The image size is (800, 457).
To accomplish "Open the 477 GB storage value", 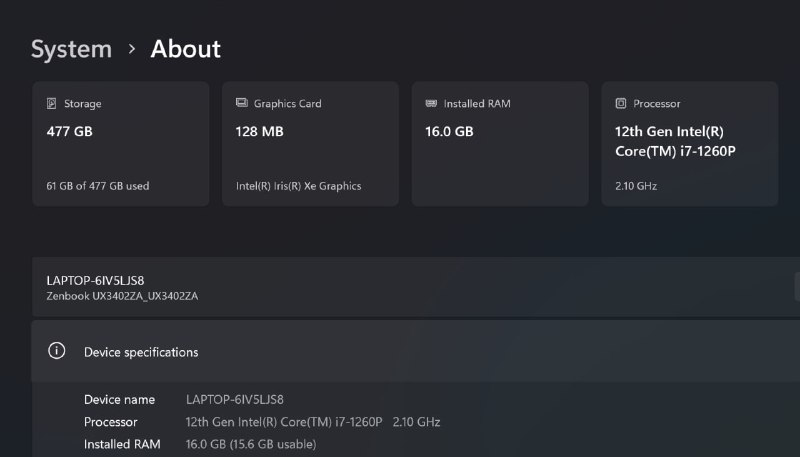I will click(69, 131).
